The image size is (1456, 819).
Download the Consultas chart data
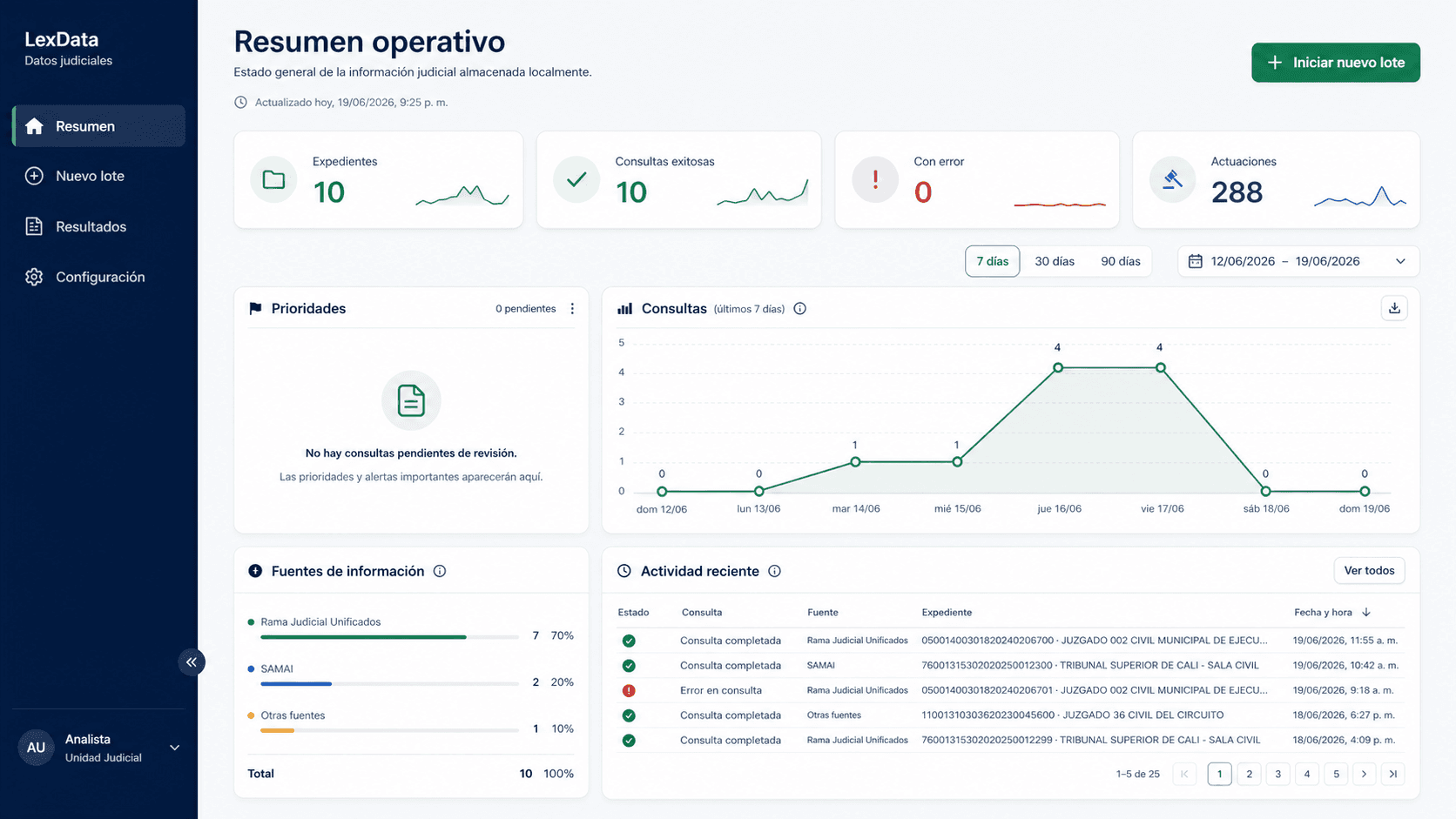tap(1394, 308)
